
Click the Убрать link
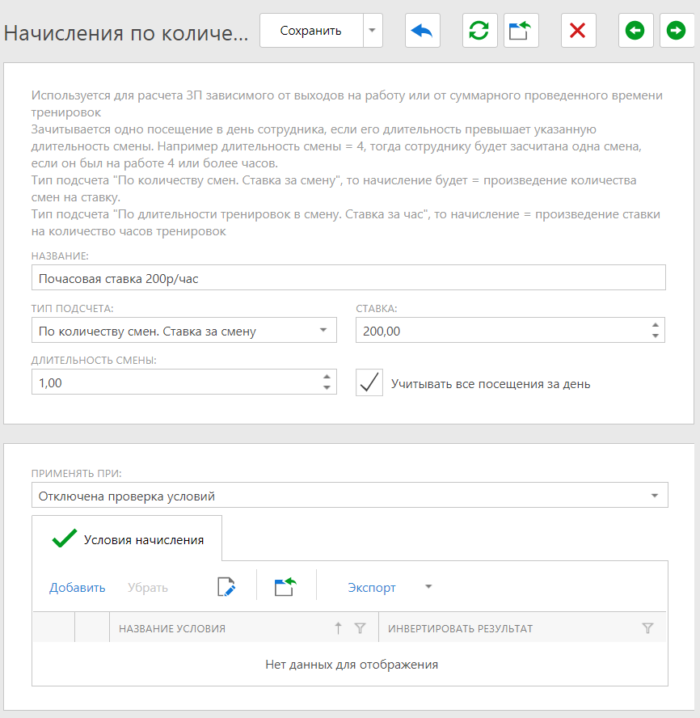(x=147, y=587)
